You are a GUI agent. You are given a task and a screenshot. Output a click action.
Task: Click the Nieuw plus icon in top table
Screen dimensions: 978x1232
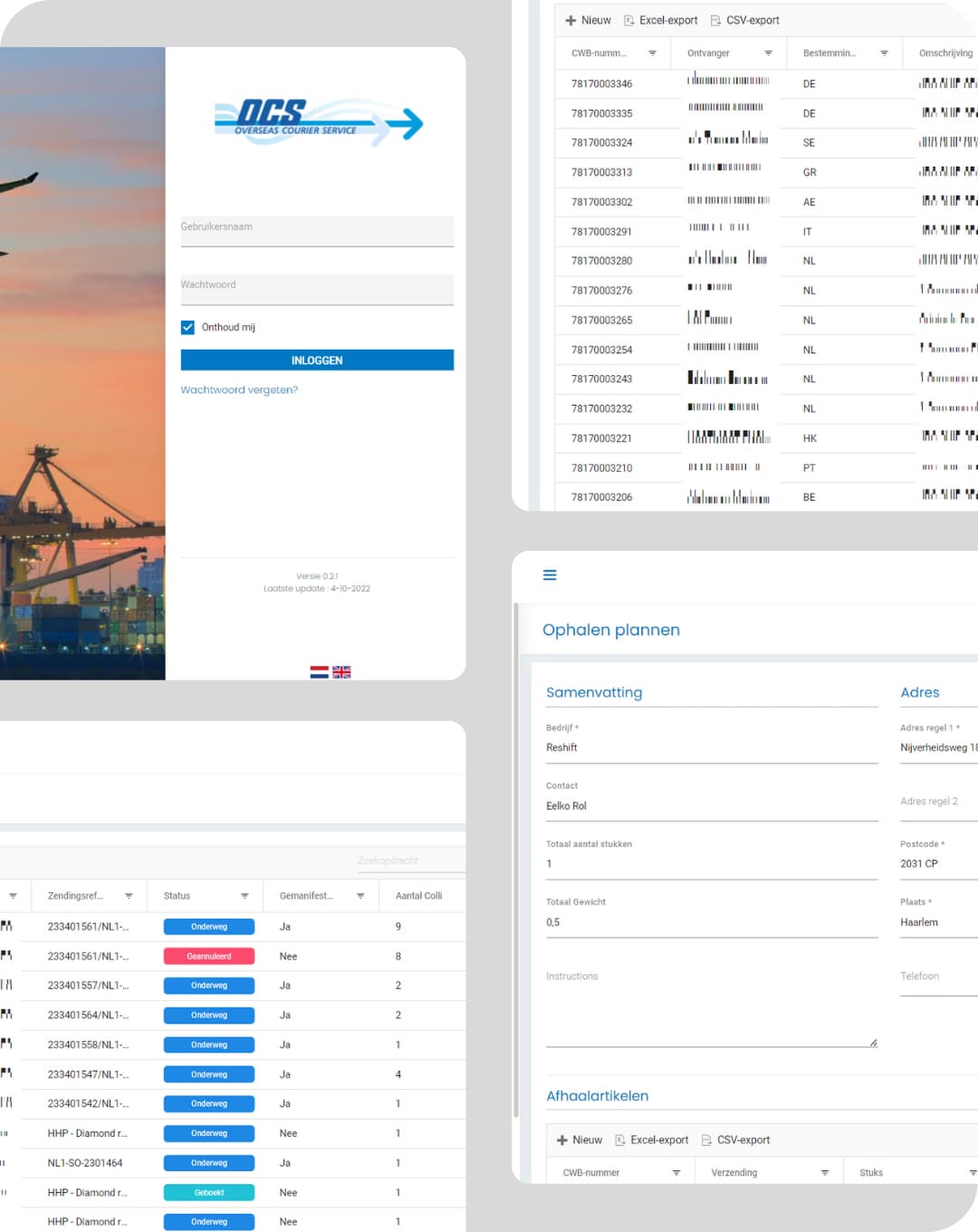[570, 21]
